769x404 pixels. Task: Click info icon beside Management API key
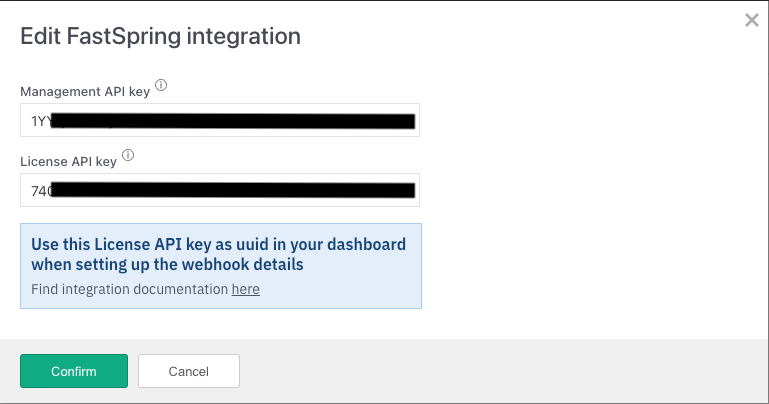(161, 86)
